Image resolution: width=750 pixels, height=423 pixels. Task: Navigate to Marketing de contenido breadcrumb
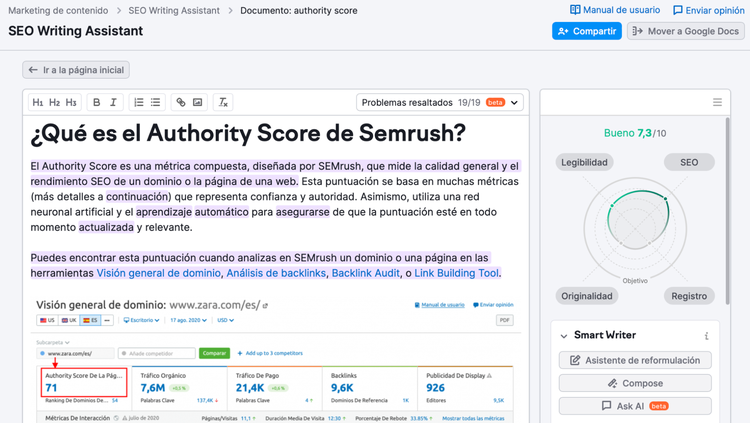(58, 11)
